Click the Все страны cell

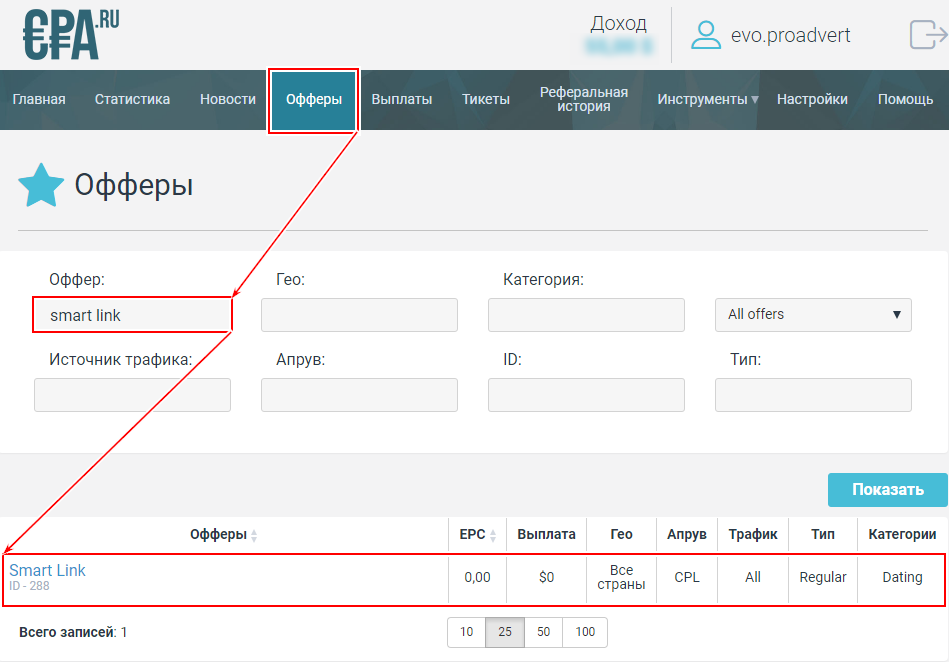[621, 577]
